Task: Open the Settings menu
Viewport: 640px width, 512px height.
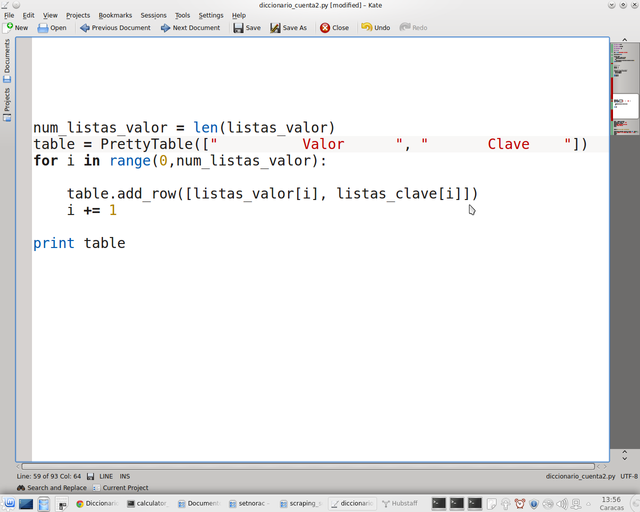Action: [211, 16]
